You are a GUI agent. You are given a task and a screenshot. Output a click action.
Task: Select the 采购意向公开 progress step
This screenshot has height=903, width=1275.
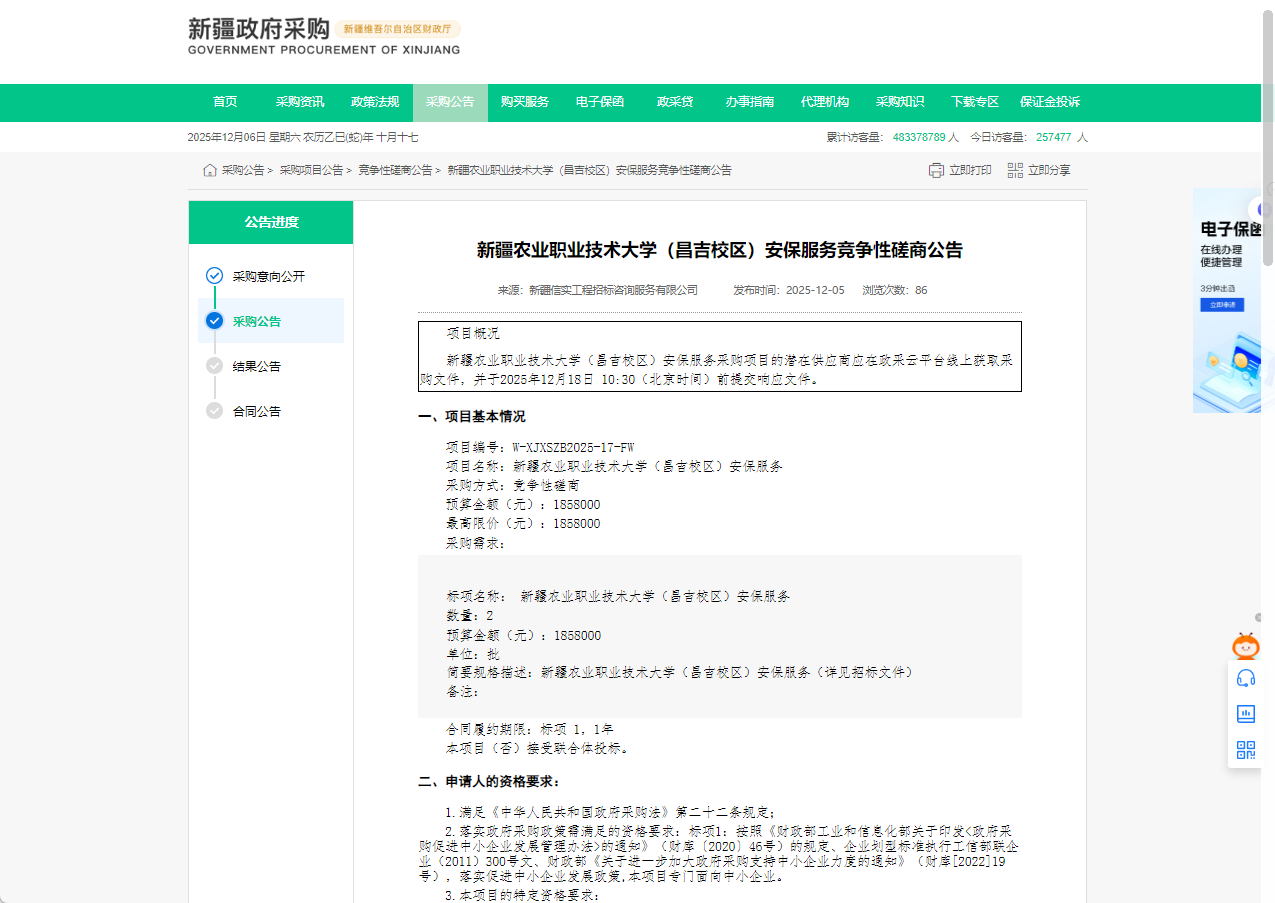268,276
